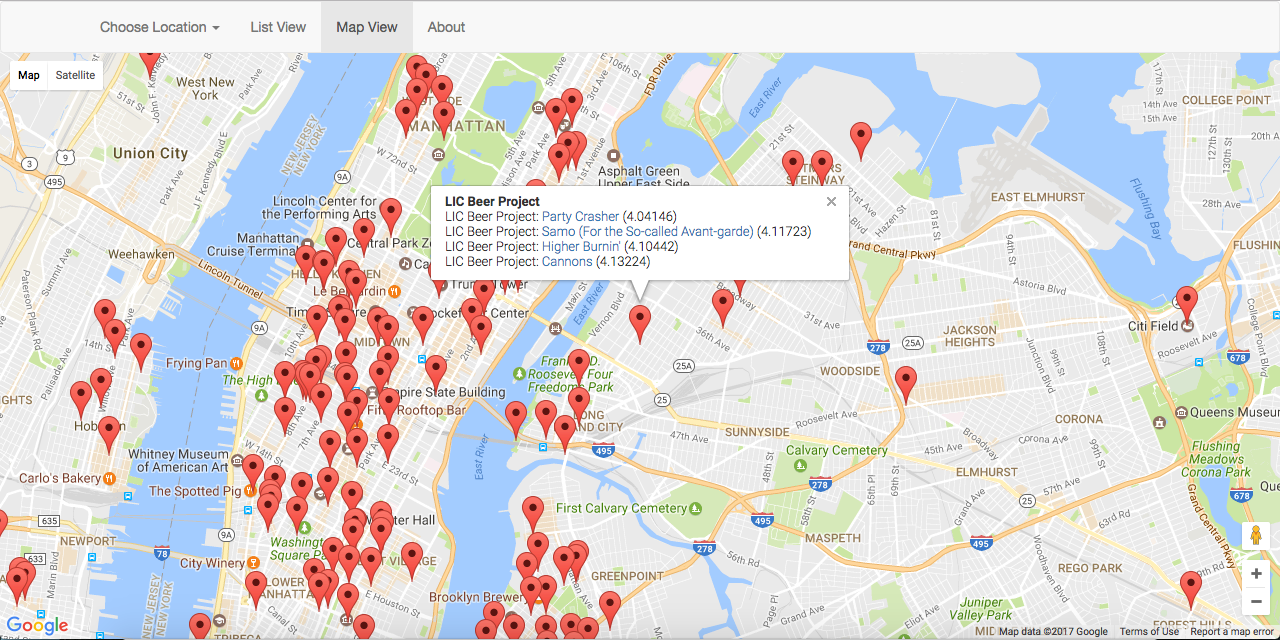This screenshot has height=640, width=1280.
Task: Open the Cannons beer link
Action: point(567,262)
